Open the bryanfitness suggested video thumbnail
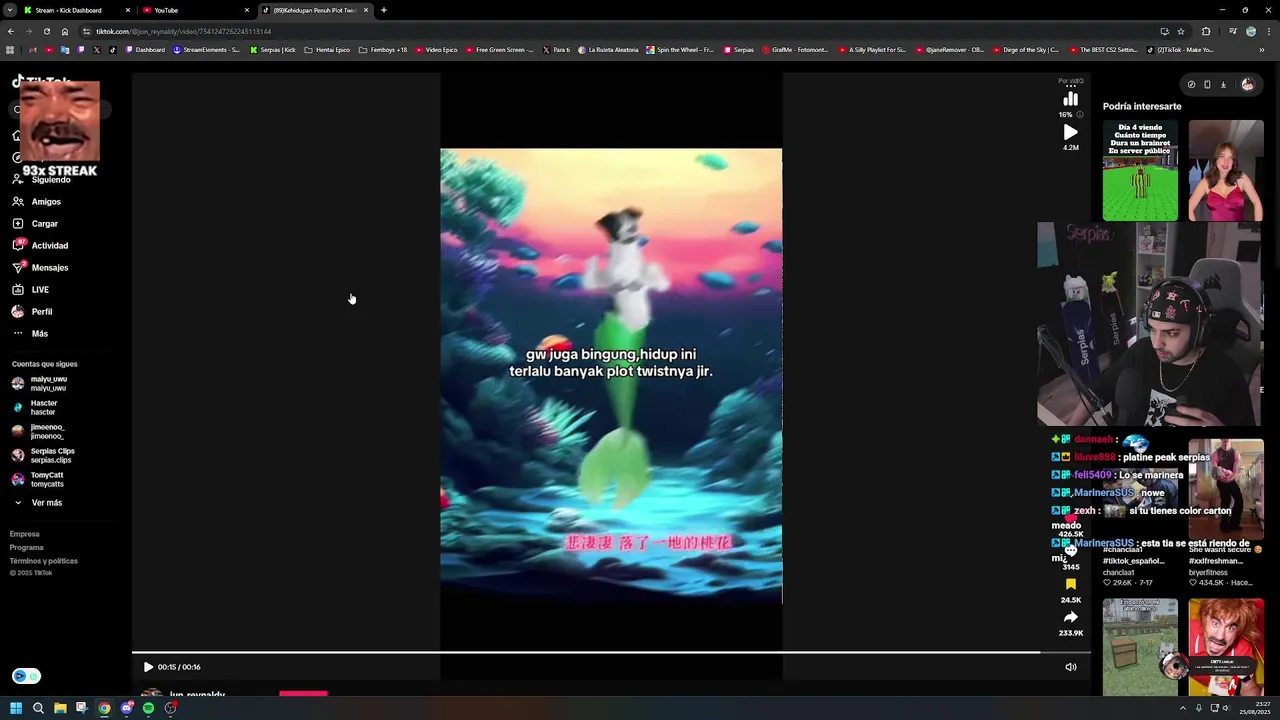Image resolution: width=1280 pixels, height=720 pixels. (1226, 490)
